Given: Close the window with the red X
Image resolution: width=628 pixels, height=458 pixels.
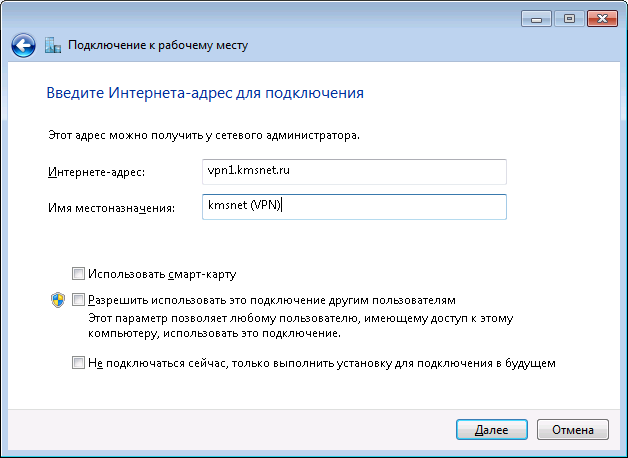Looking at the screenshot, I should point(602,19).
